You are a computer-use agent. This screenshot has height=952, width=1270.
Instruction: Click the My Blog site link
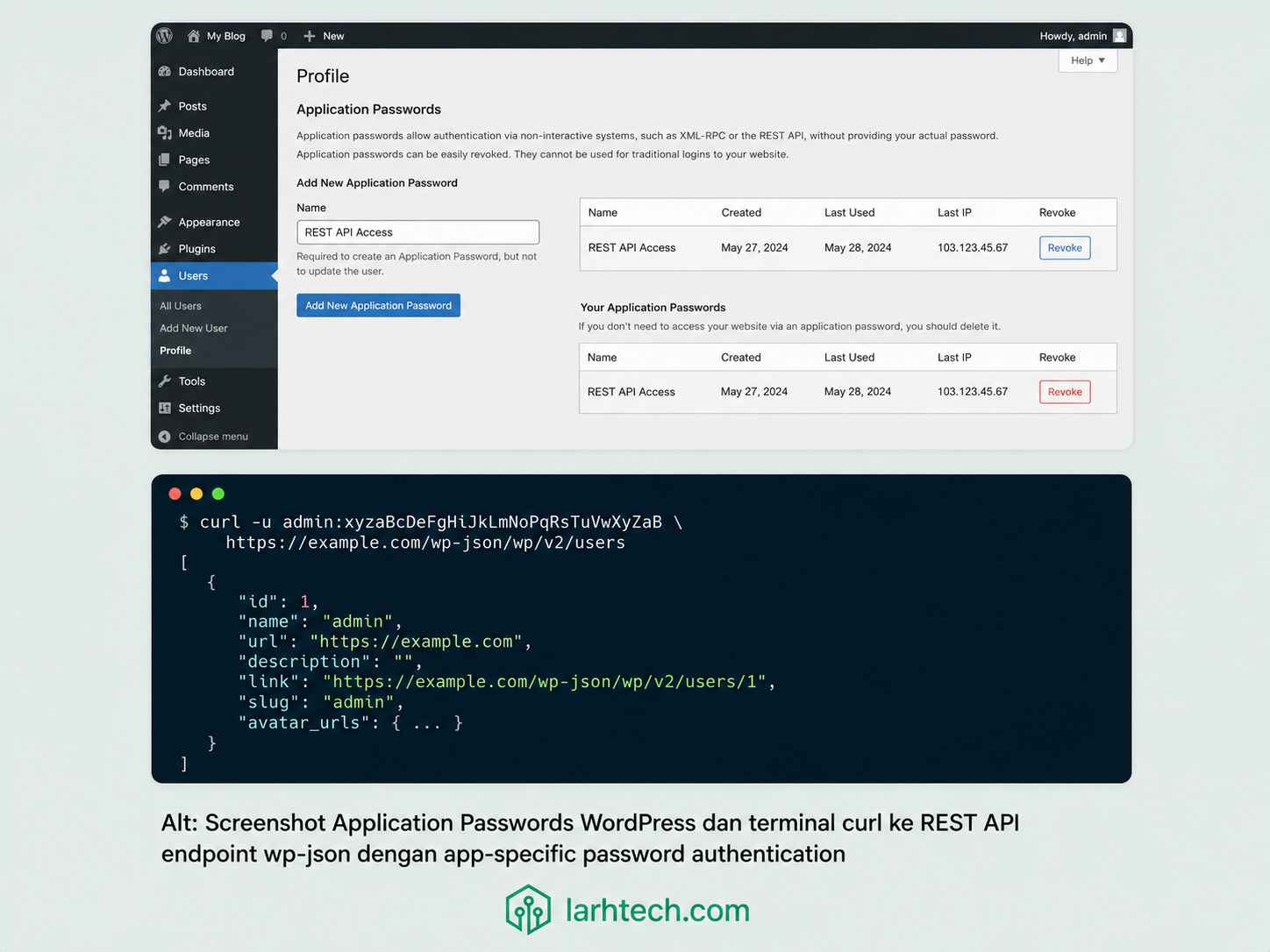[x=225, y=36]
